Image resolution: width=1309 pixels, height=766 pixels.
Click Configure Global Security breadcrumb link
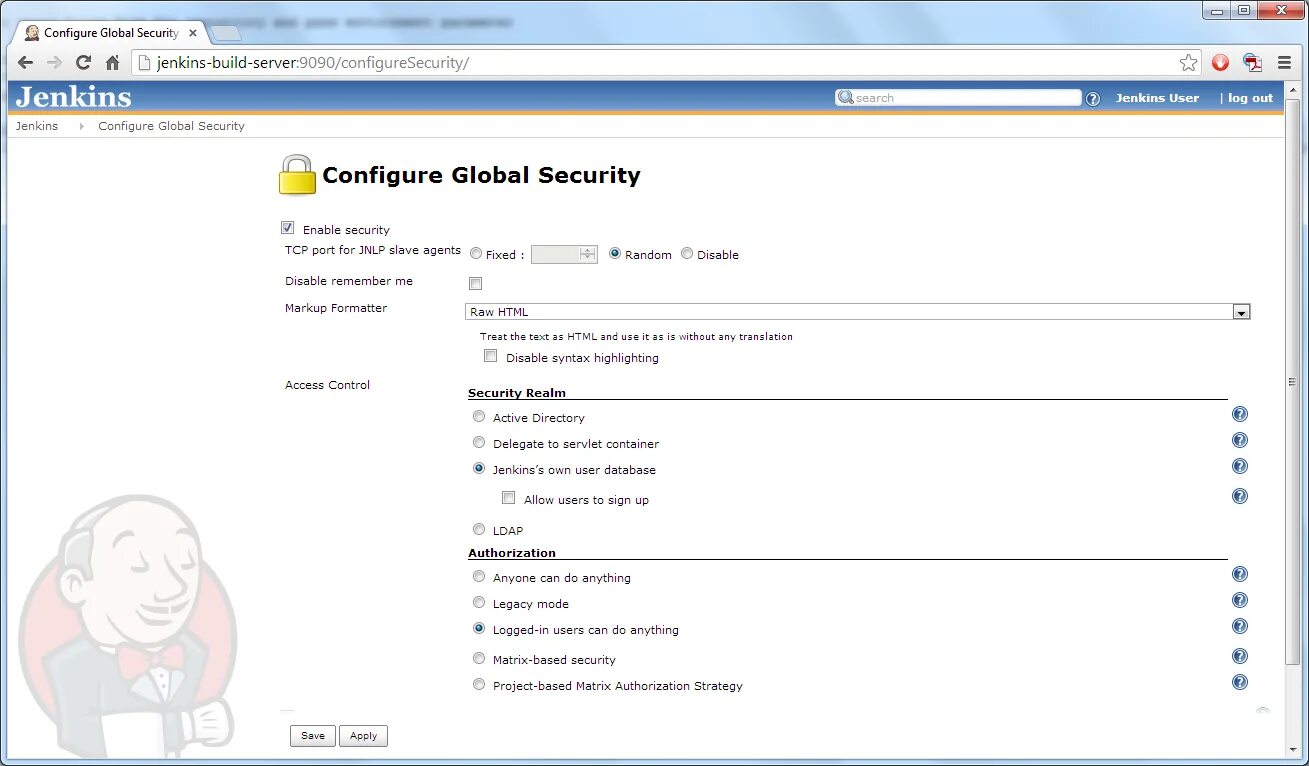(x=171, y=126)
